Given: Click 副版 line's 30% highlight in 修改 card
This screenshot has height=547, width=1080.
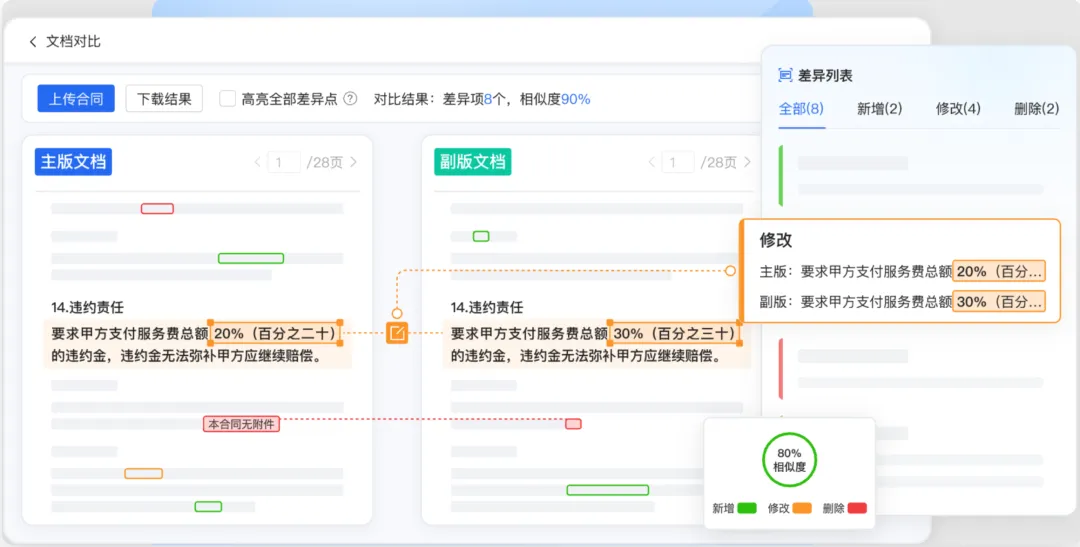Looking at the screenshot, I should coord(999,302).
